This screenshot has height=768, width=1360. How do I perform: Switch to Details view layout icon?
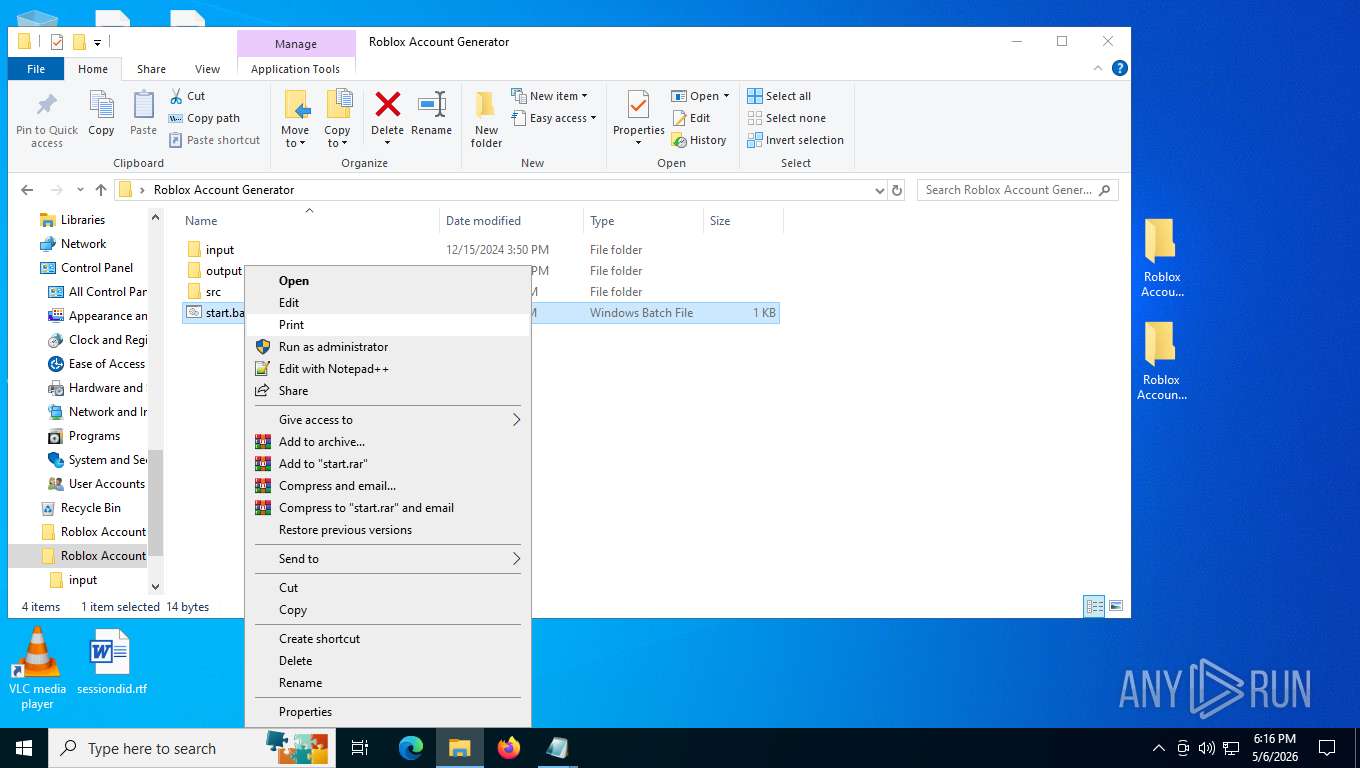1095,606
